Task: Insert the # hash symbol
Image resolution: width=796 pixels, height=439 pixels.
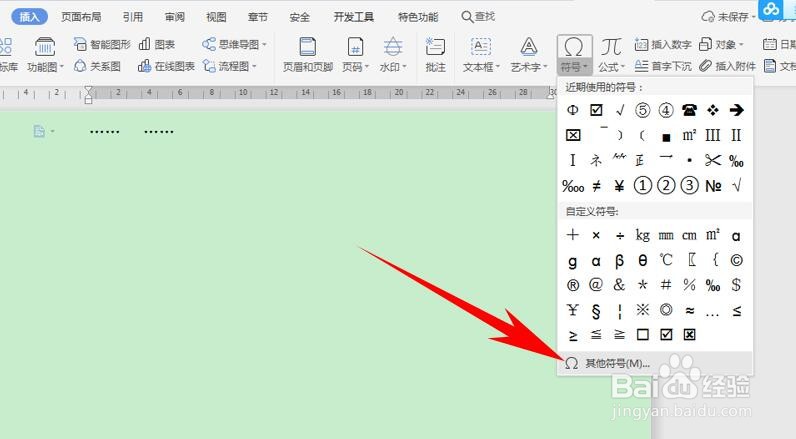Action: point(666,285)
